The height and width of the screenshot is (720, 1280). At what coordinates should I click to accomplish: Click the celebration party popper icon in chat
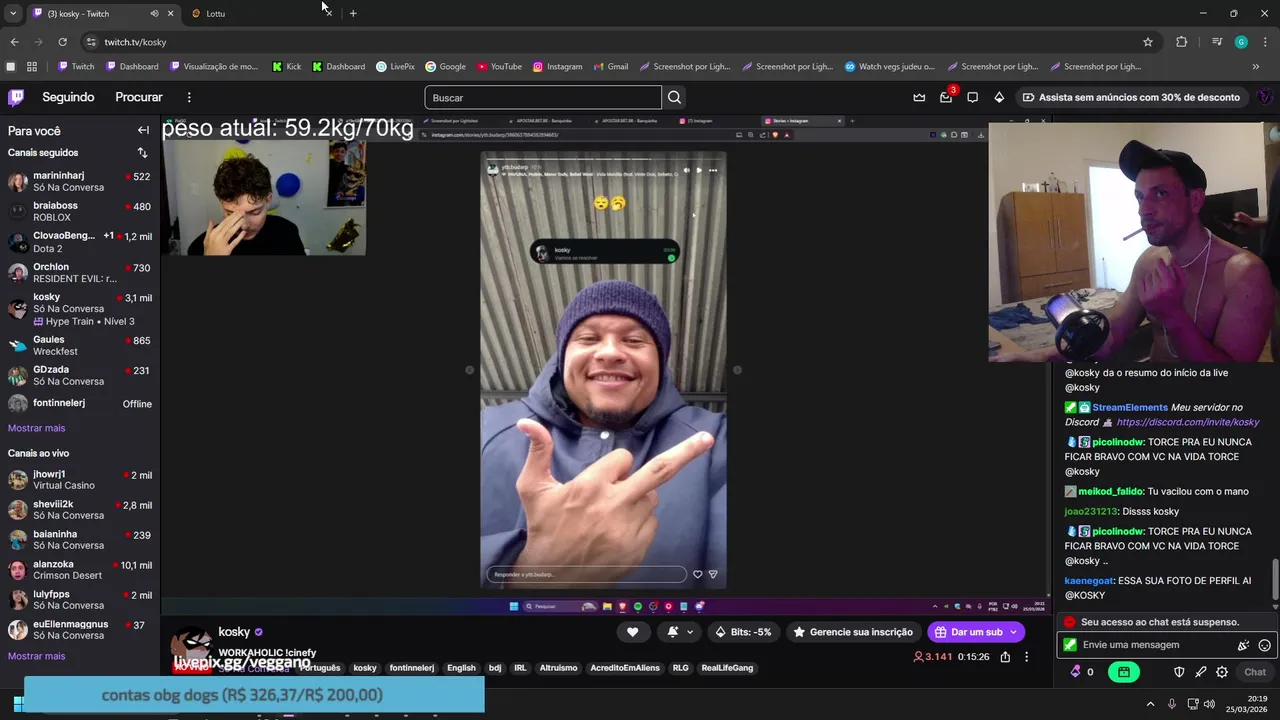pyautogui.click(x=1243, y=645)
